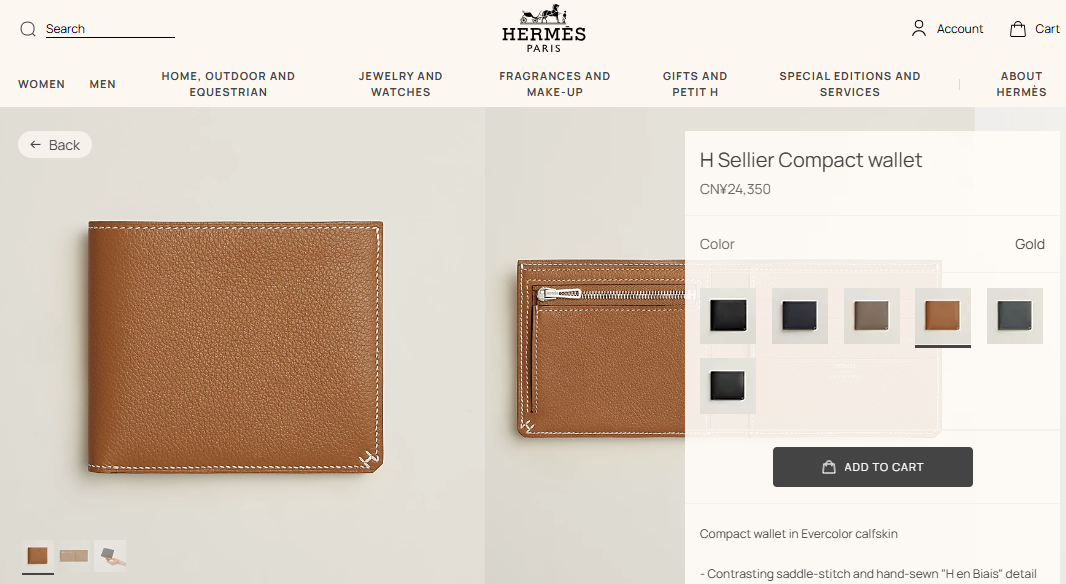The image size is (1066, 584).
Task: Click the Hermès Paris carriage logo
Action: click(x=544, y=29)
